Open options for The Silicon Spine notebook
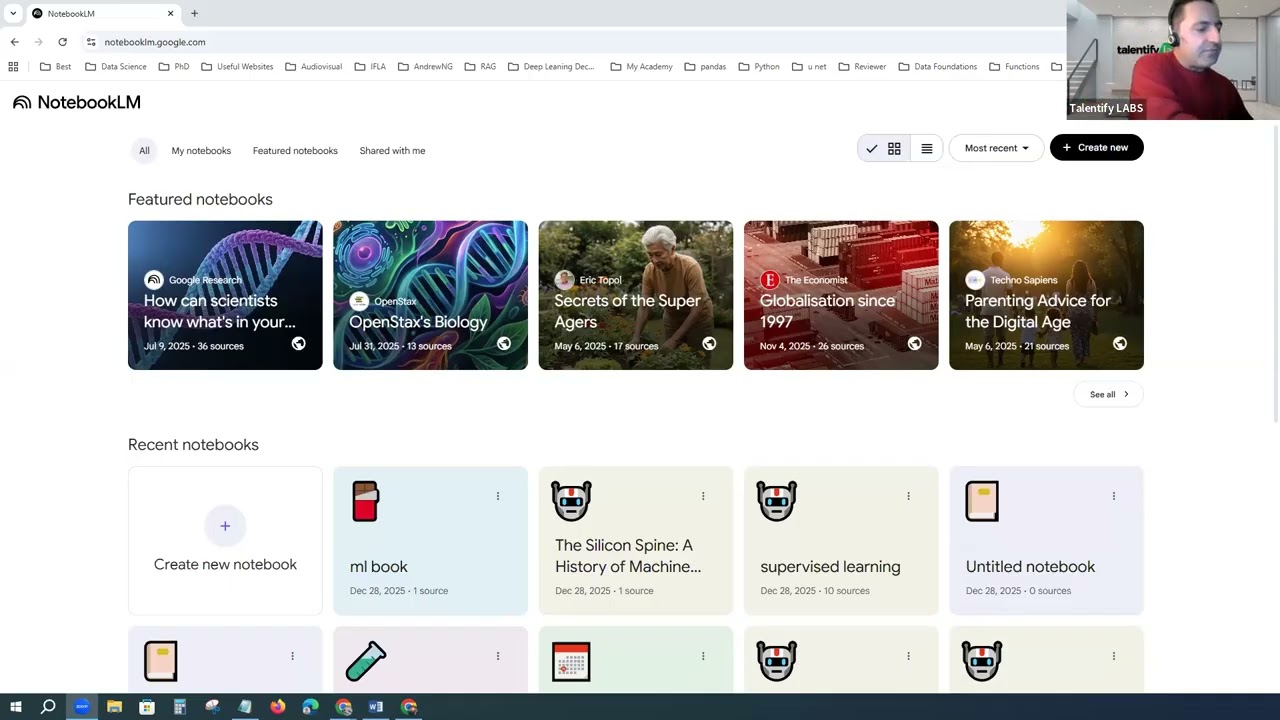 (x=703, y=496)
